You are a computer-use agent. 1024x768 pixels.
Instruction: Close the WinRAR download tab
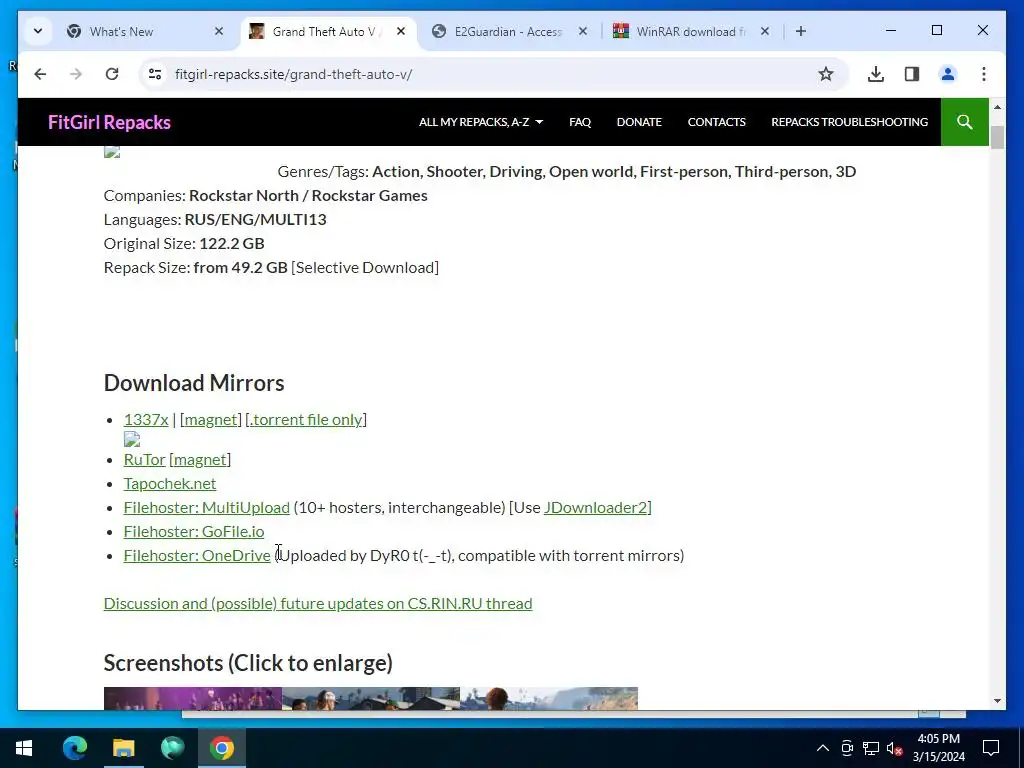[765, 31]
